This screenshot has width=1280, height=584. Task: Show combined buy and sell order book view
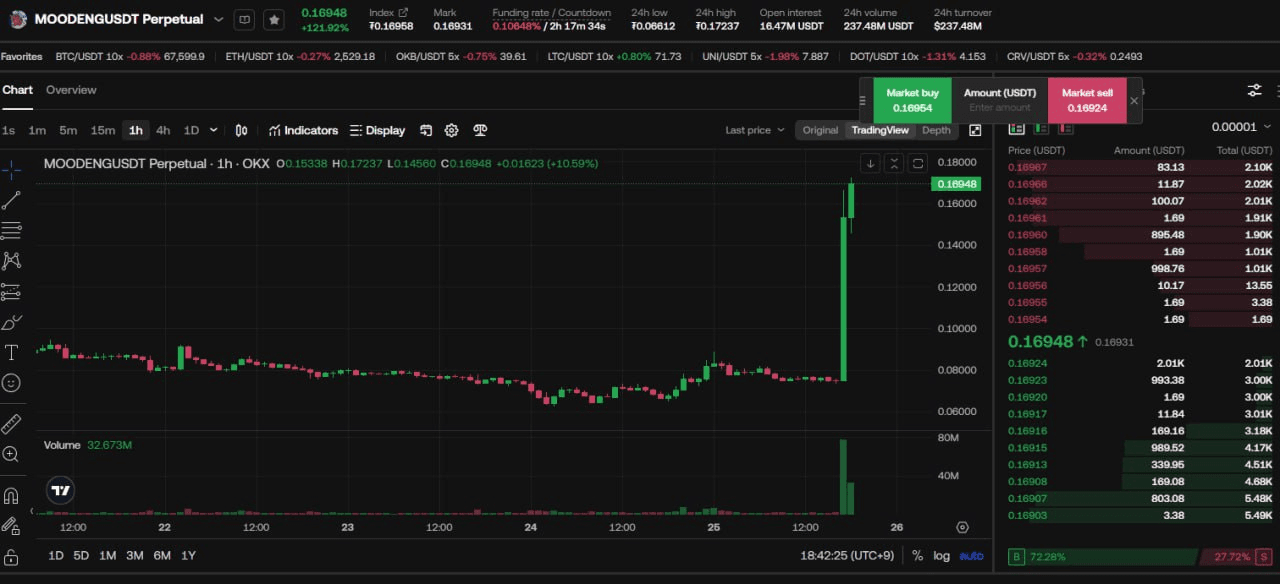point(1017,127)
